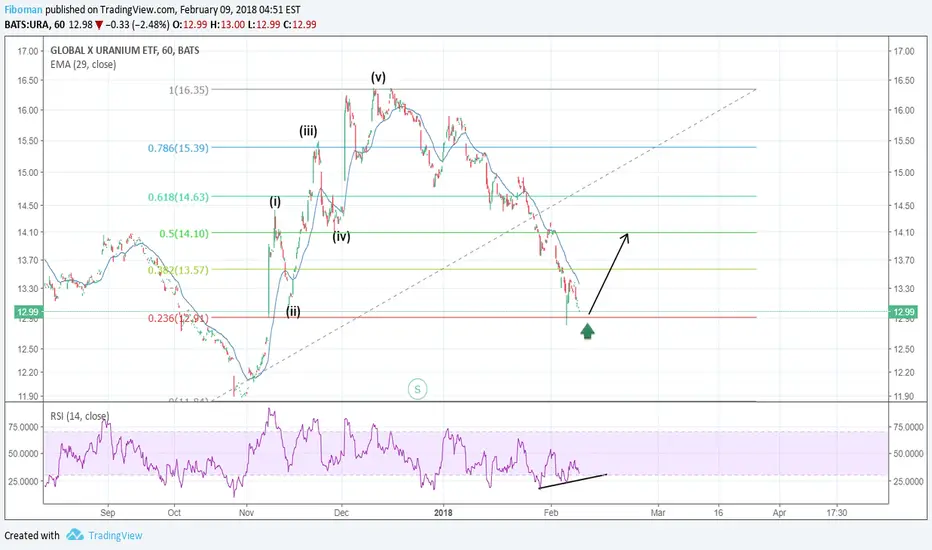Select the (iv) wave label

(341, 237)
